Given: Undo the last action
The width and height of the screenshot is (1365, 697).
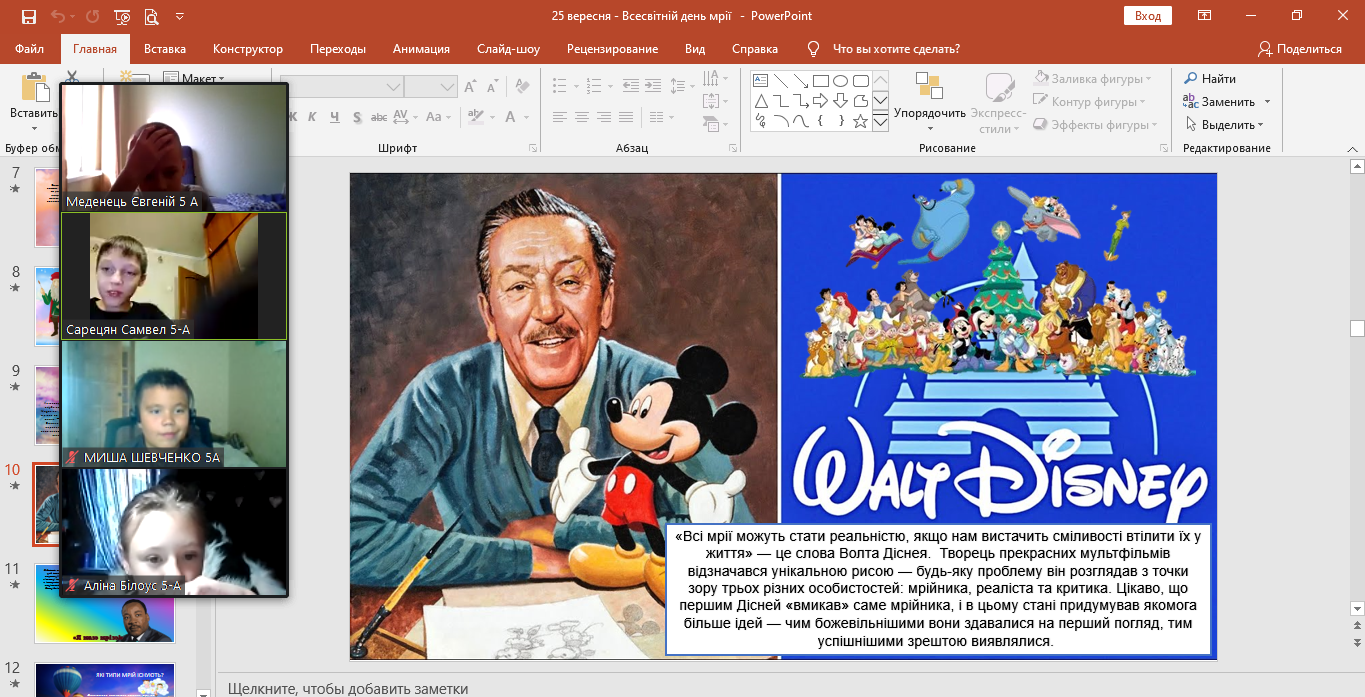Looking at the screenshot, I should [x=58, y=16].
